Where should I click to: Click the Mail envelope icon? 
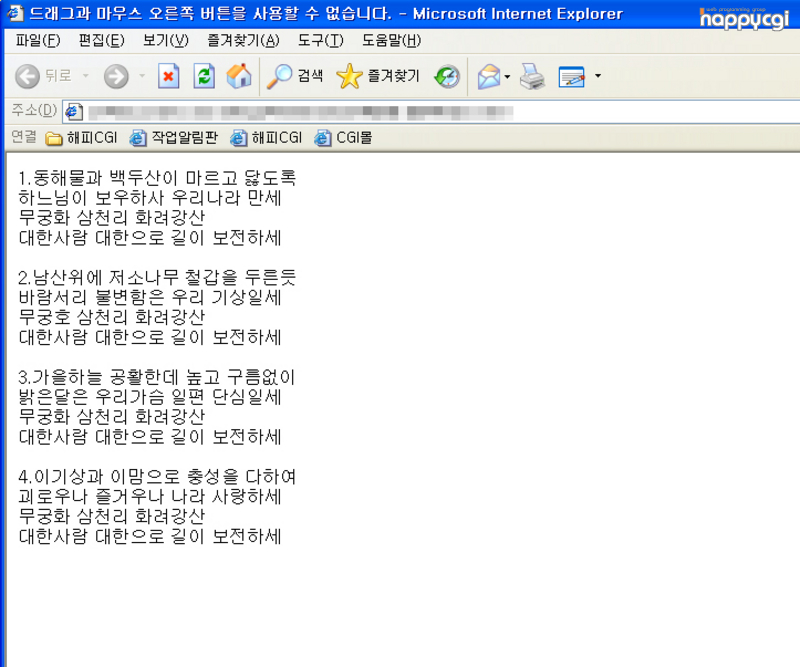pyautogui.click(x=489, y=77)
